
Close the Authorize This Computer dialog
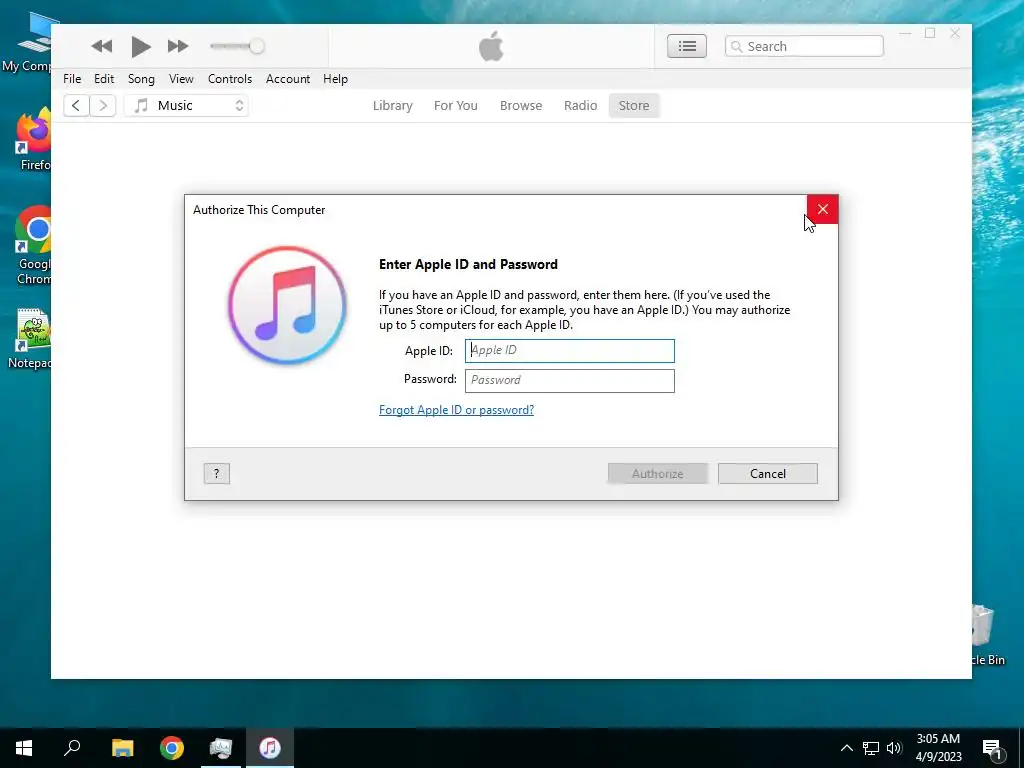823,209
